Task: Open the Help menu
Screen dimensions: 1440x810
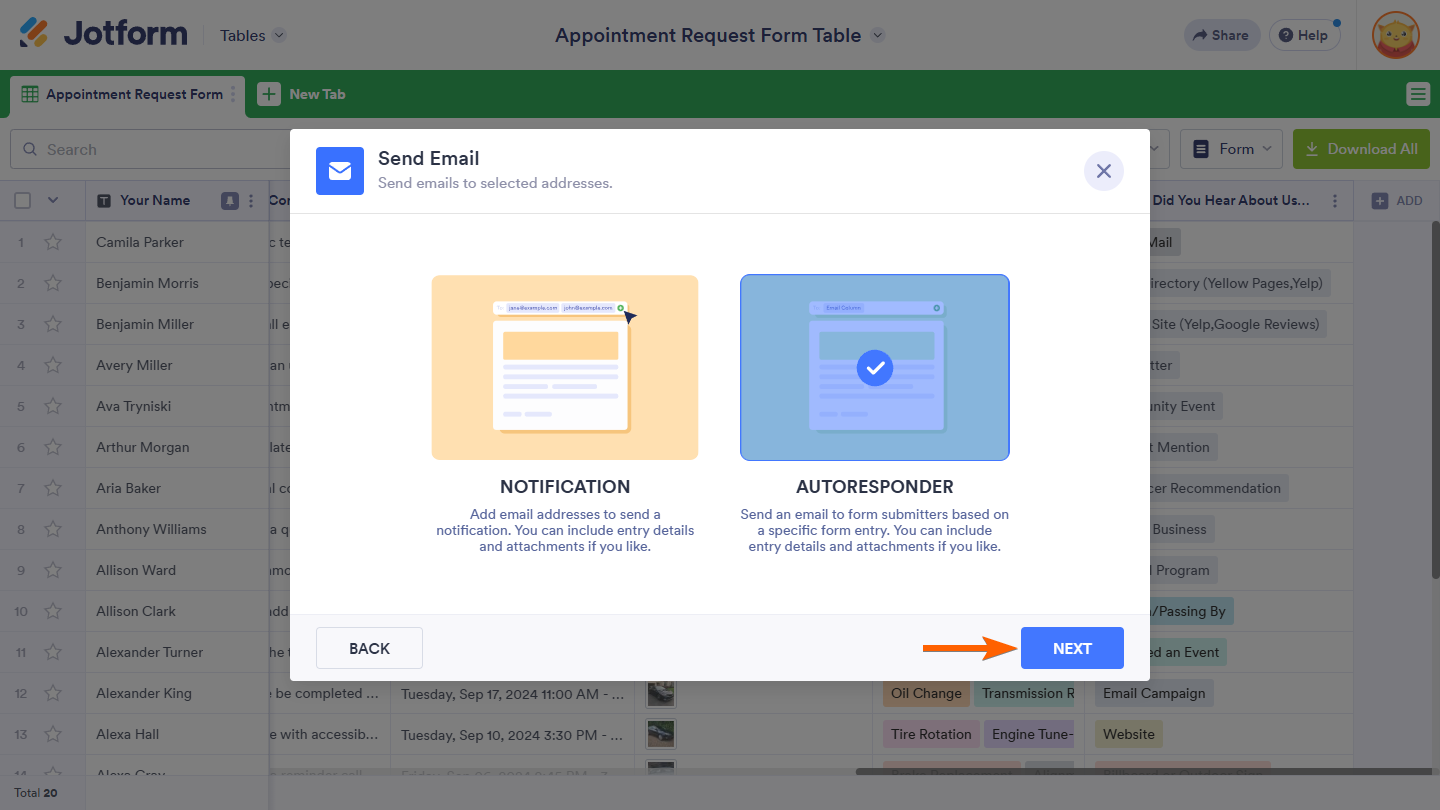Action: (1304, 35)
